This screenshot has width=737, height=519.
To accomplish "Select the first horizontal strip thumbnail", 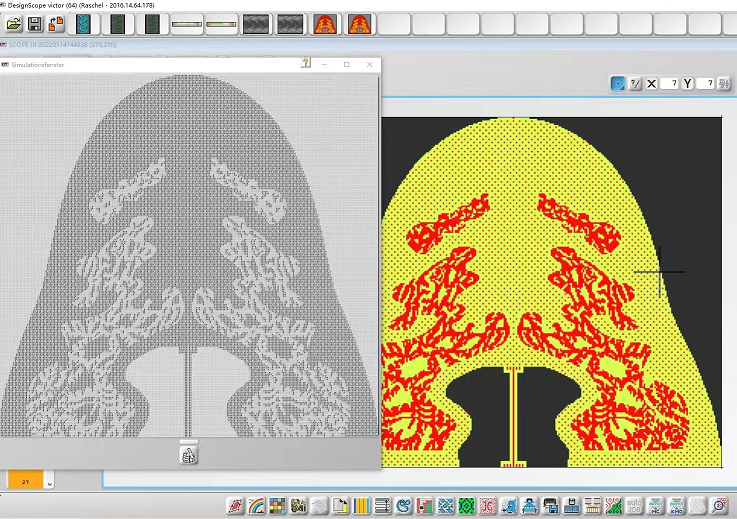I will click(x=187, y=24).
